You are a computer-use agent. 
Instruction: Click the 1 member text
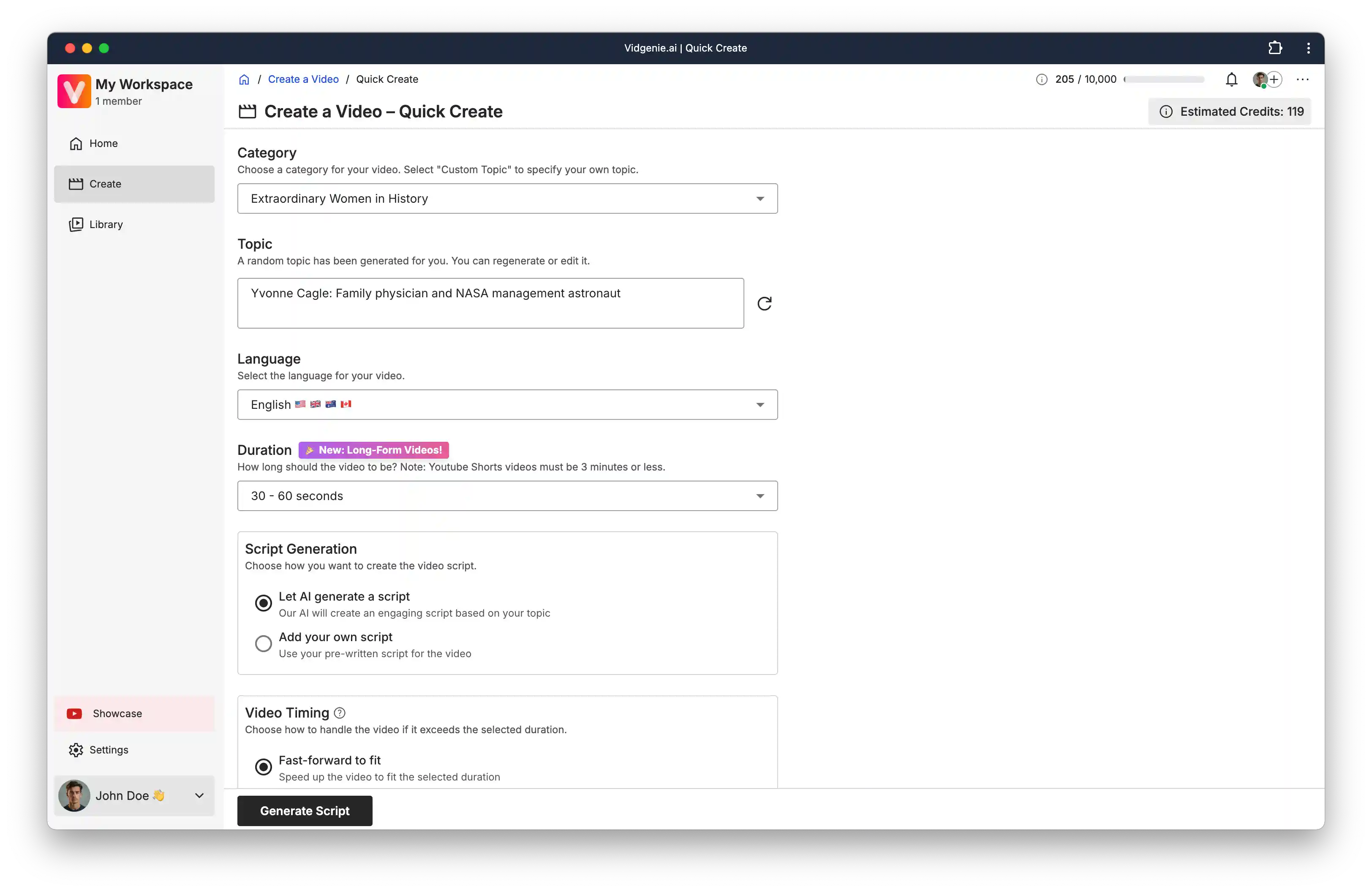coord(118,101)
